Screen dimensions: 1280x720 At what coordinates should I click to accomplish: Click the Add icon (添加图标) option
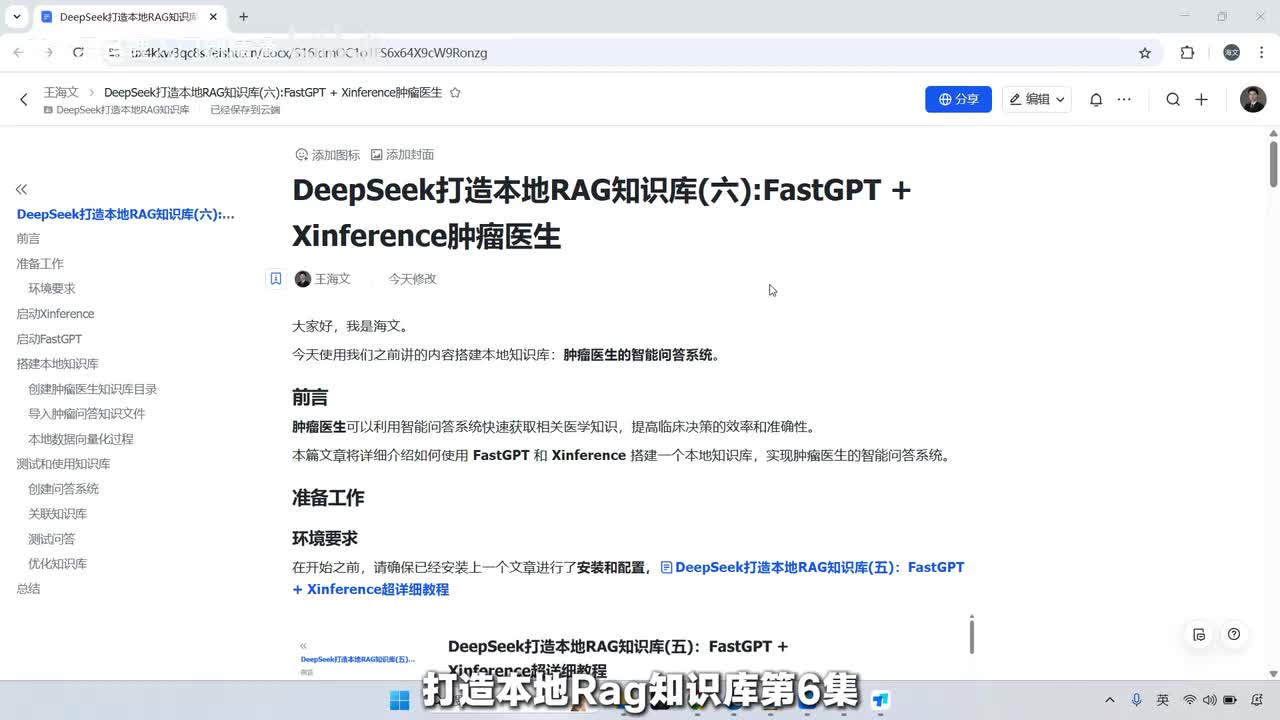(327, 155)
